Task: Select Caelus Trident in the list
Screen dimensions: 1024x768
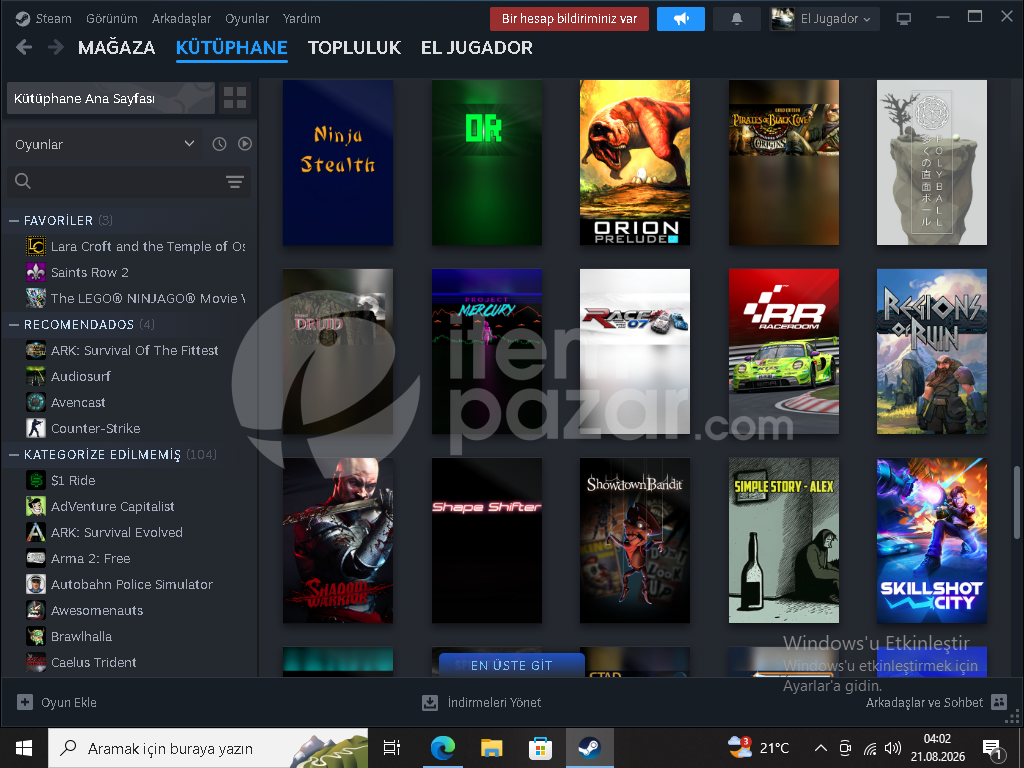Action: (x=93, y=662)
